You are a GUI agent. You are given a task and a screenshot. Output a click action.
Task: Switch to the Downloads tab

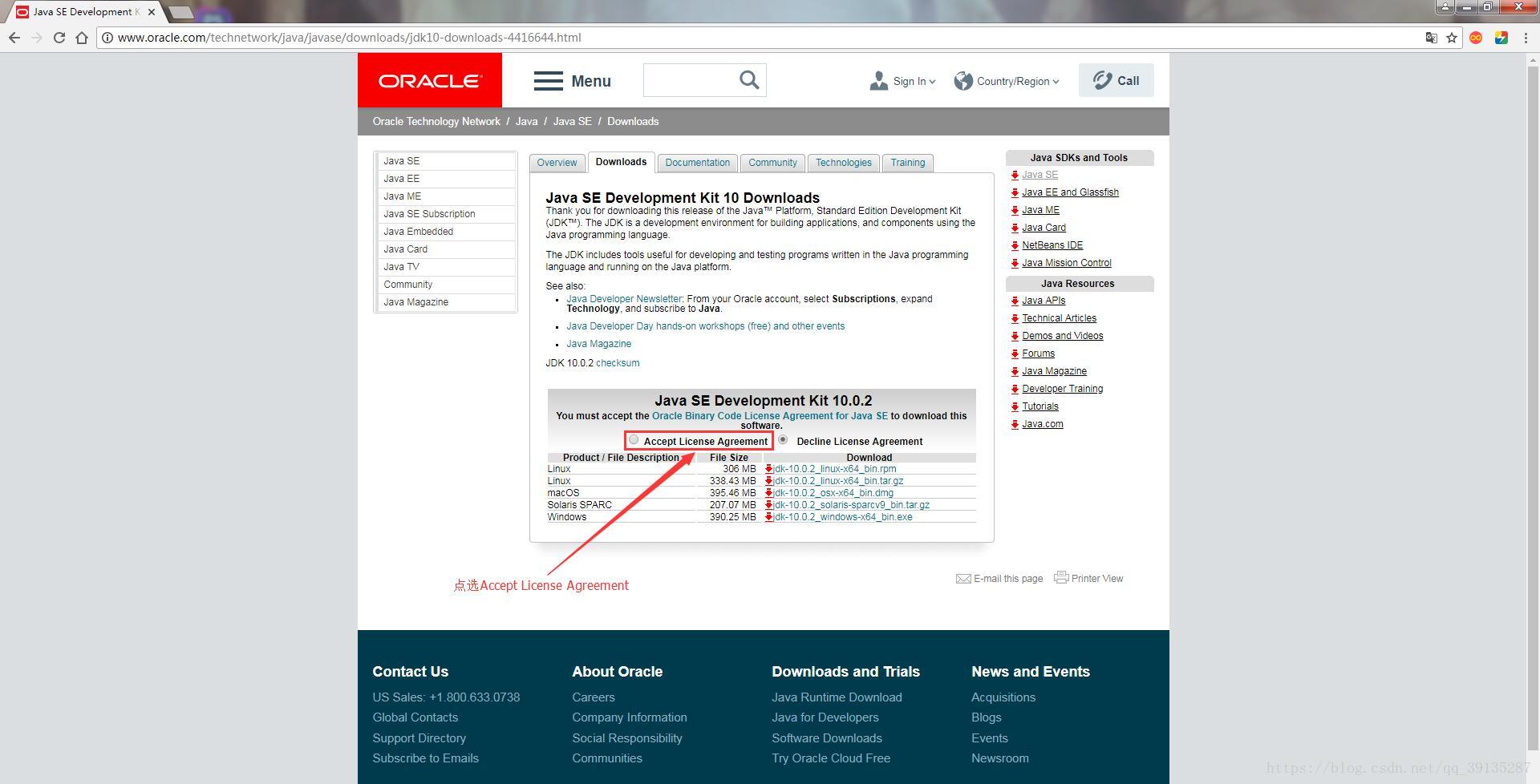(x=621, y=162)
